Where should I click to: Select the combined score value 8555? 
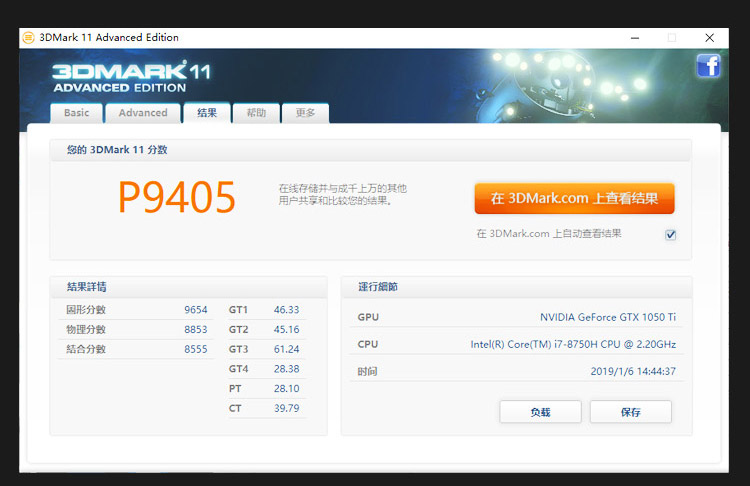196,349
